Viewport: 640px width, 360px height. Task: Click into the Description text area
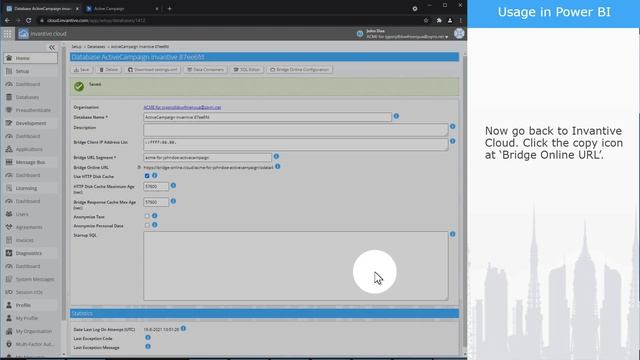point(296,130)
